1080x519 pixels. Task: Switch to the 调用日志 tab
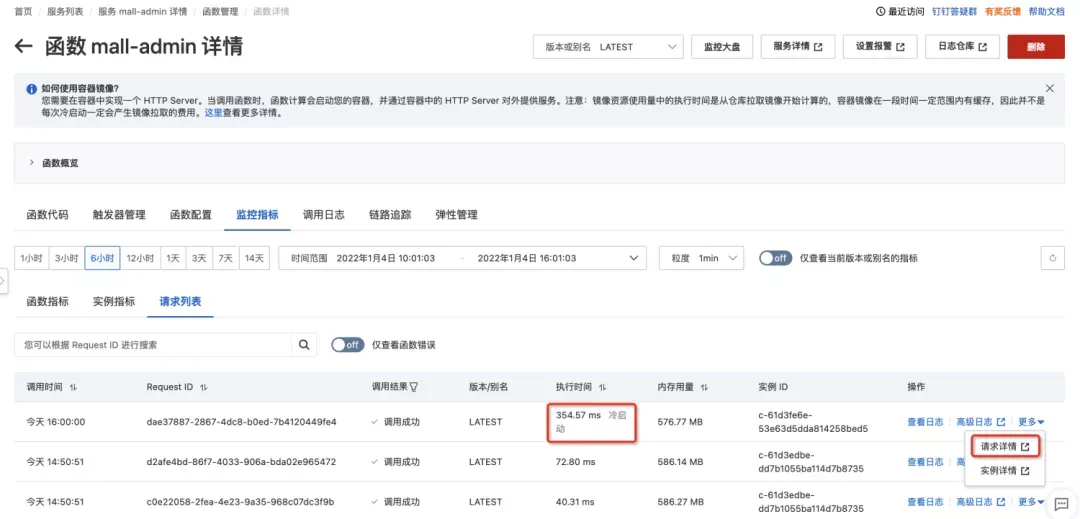323,214
